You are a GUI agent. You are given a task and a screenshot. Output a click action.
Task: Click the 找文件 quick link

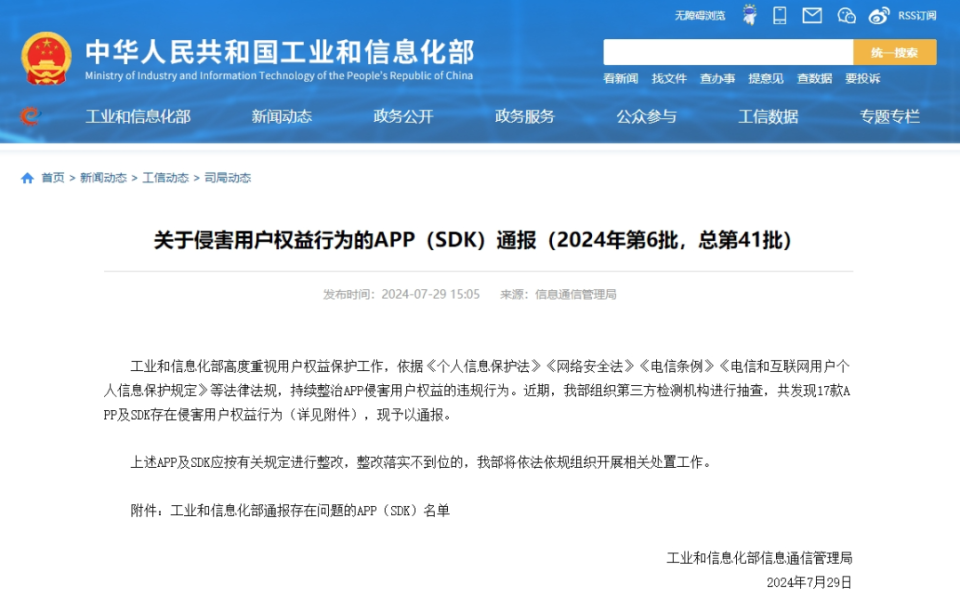click(x=669, y=78)
